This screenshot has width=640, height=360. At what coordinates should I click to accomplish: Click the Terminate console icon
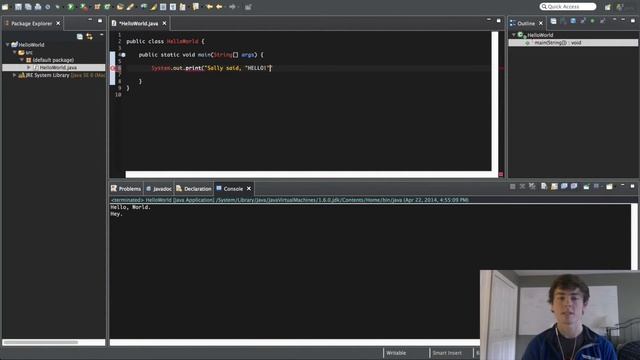[x=513, y=187]
